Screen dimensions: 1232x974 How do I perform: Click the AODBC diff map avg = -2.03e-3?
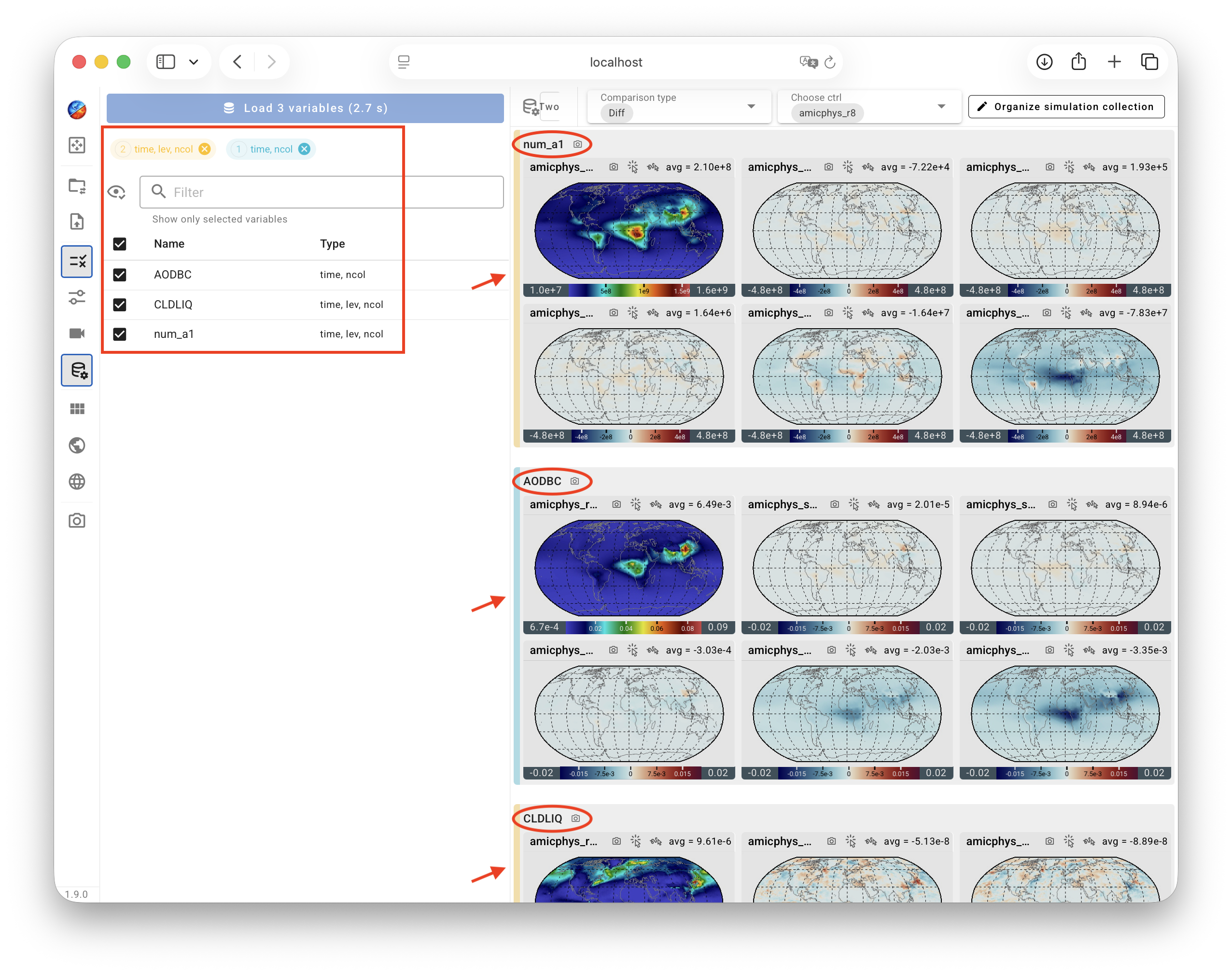point(848,713)
